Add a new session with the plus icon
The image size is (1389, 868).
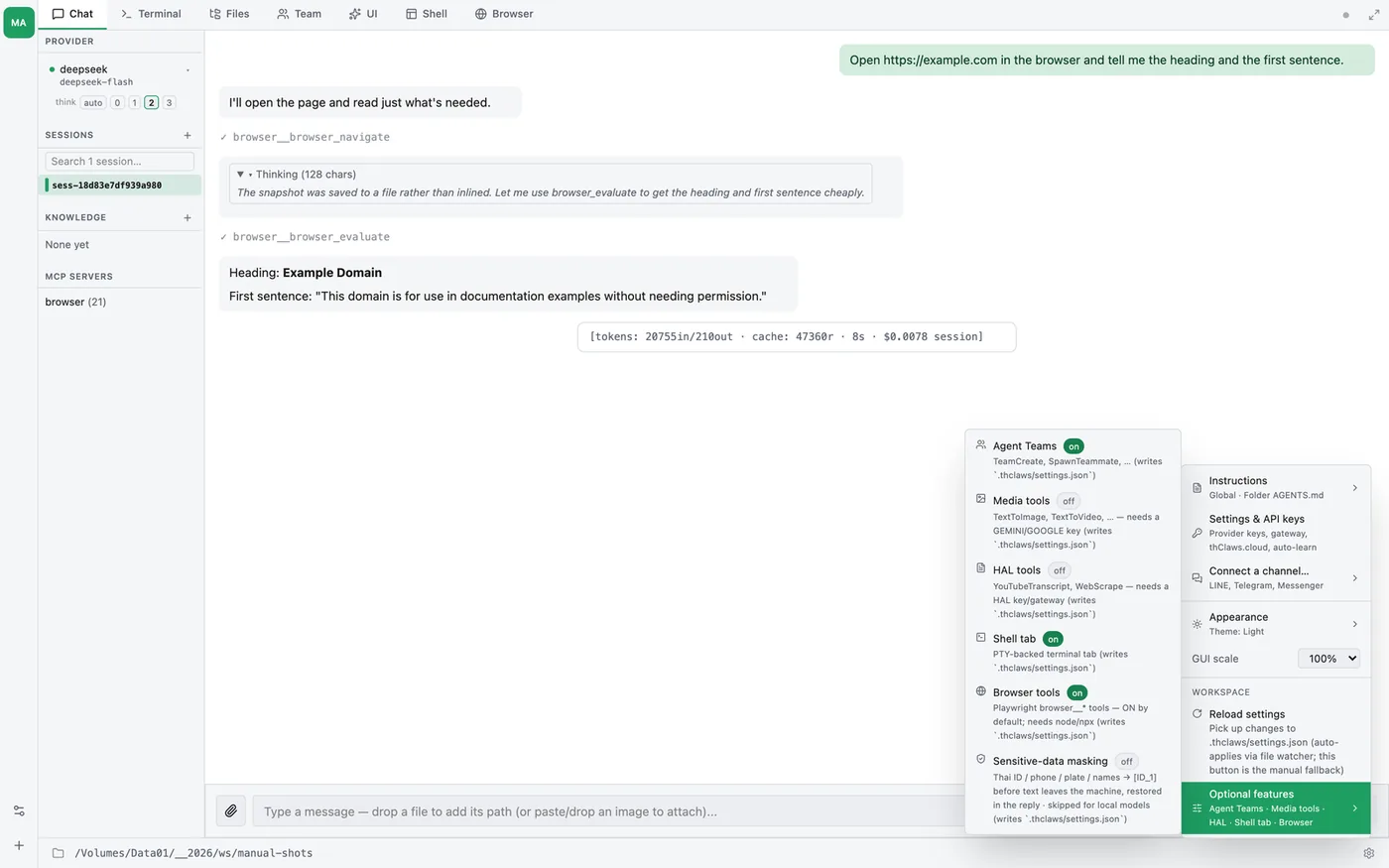click(188, 135)
